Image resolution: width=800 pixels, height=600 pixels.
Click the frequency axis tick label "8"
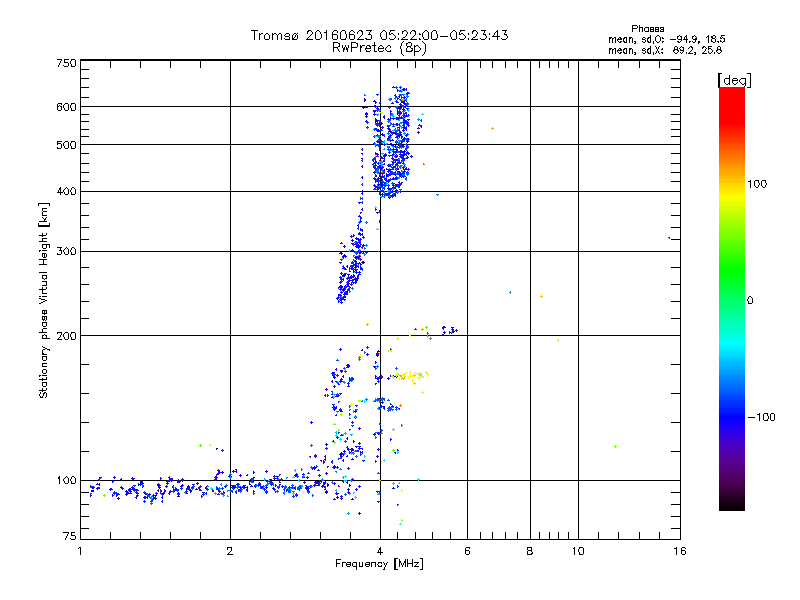530,551
